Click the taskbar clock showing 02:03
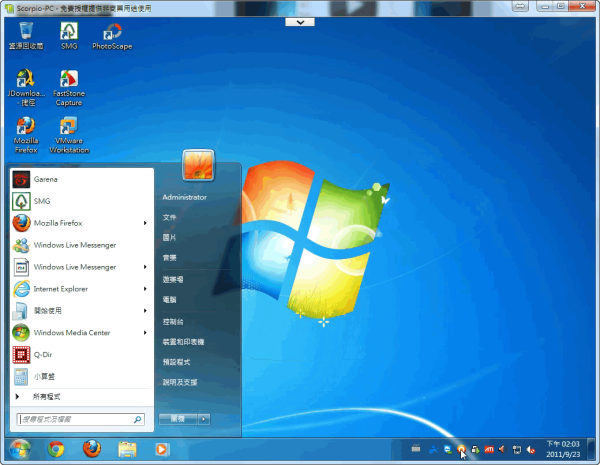This screenshot has height=465, width=600. (x=564, y=447)
